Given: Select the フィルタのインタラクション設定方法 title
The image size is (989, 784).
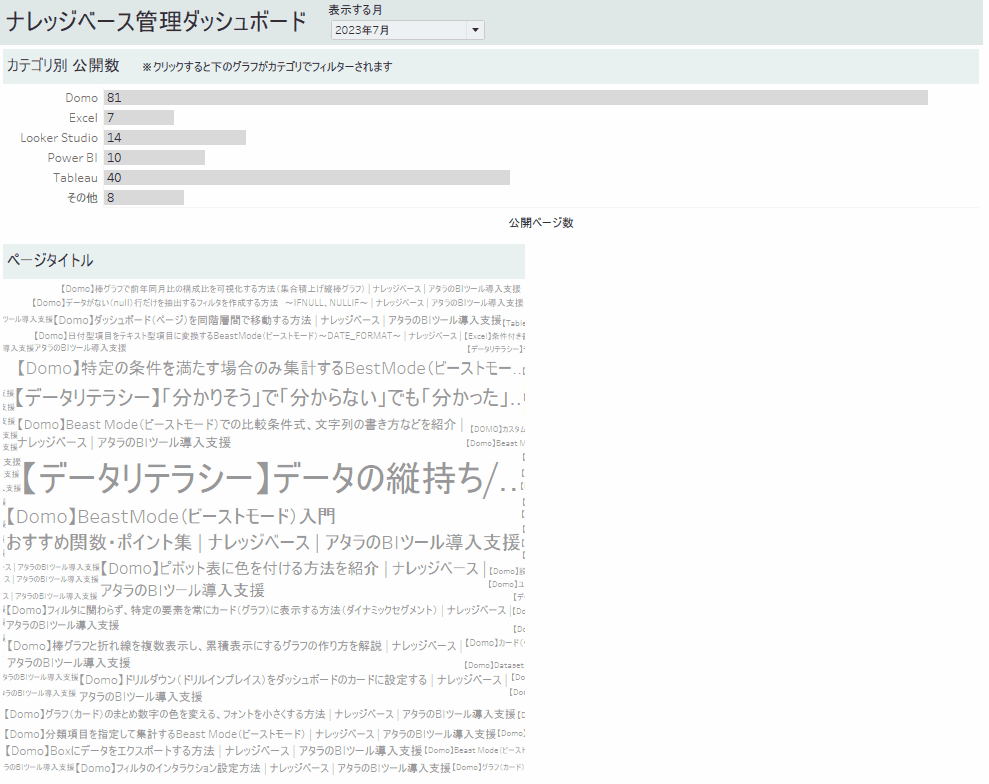Looking at the screenshot, I should [263, 768].
